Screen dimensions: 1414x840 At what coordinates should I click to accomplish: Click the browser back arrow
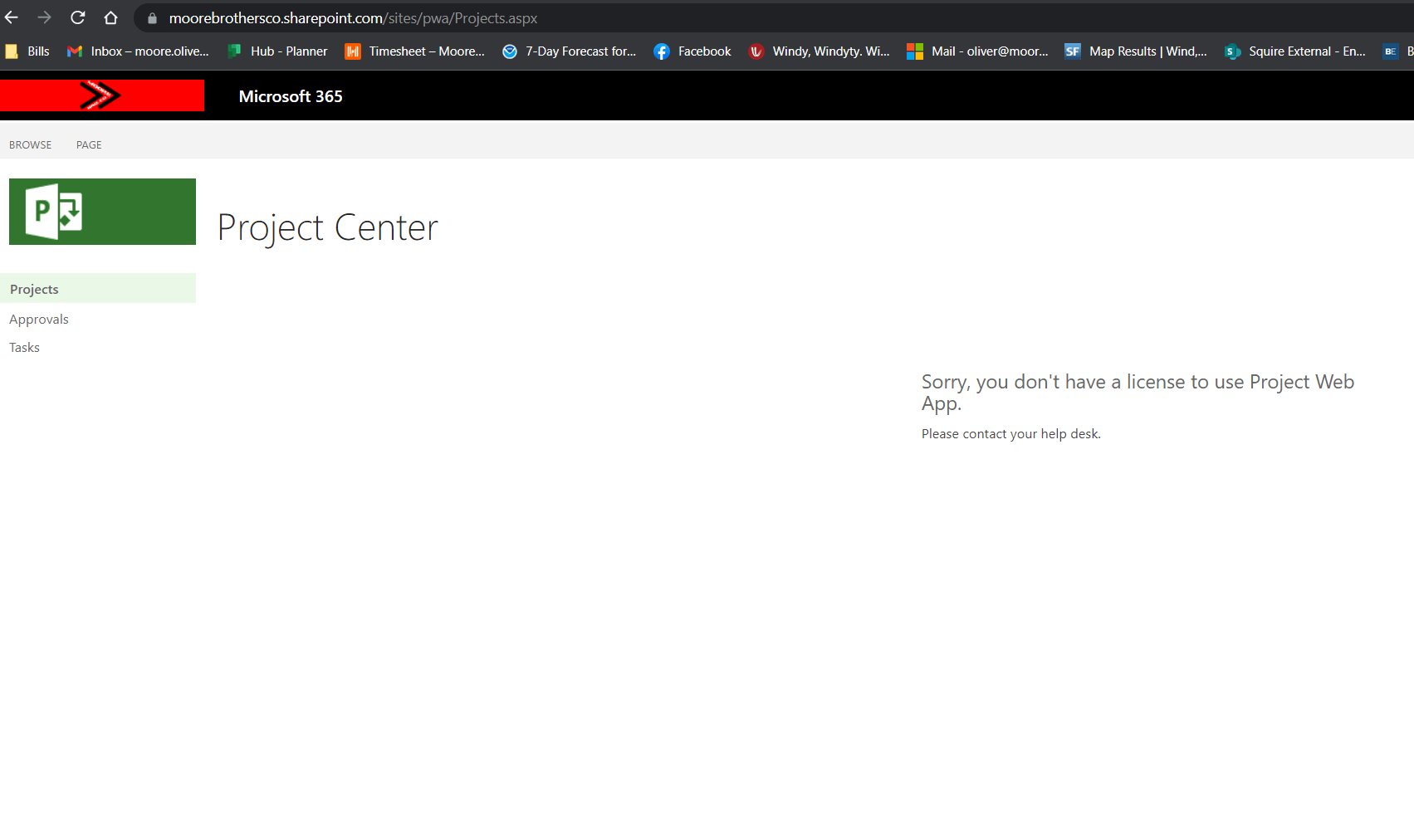click(x=12, y=17)
